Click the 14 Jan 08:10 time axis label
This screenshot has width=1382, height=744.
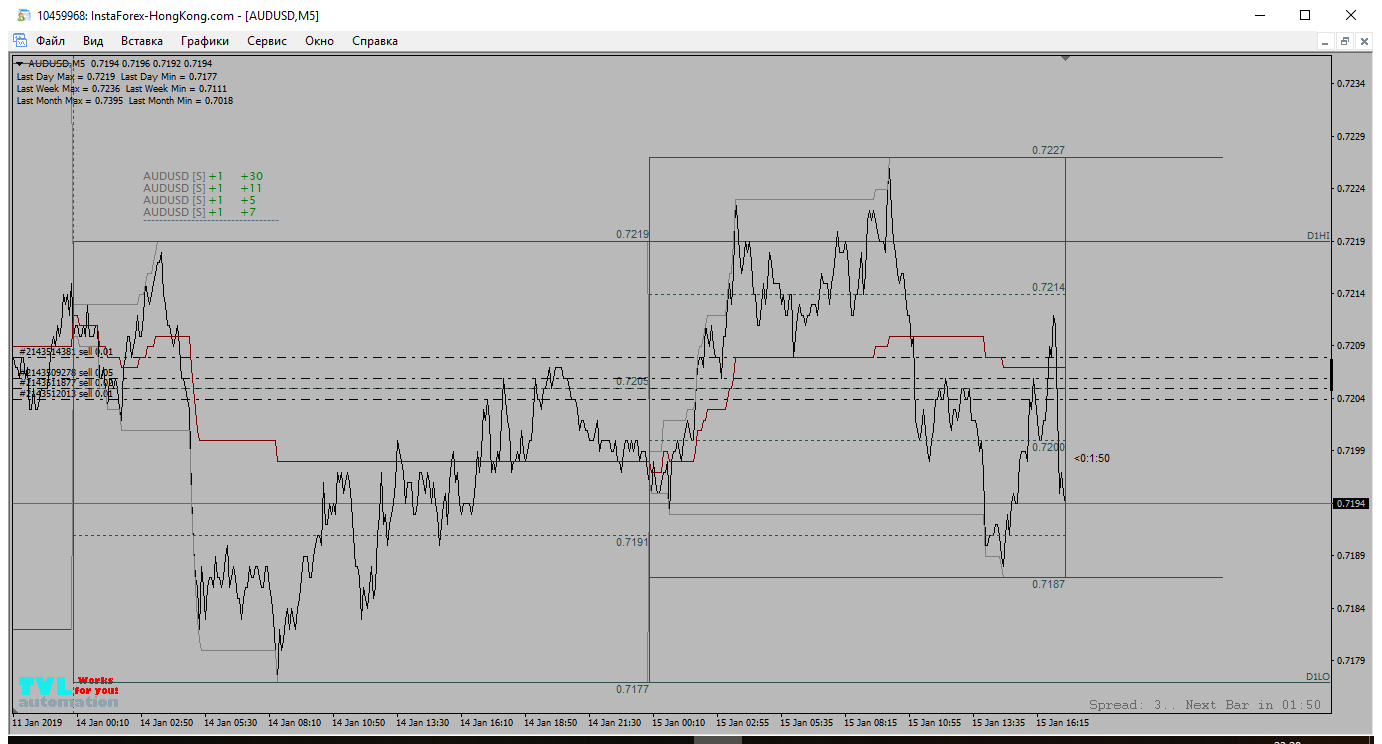tap(294, 722)
